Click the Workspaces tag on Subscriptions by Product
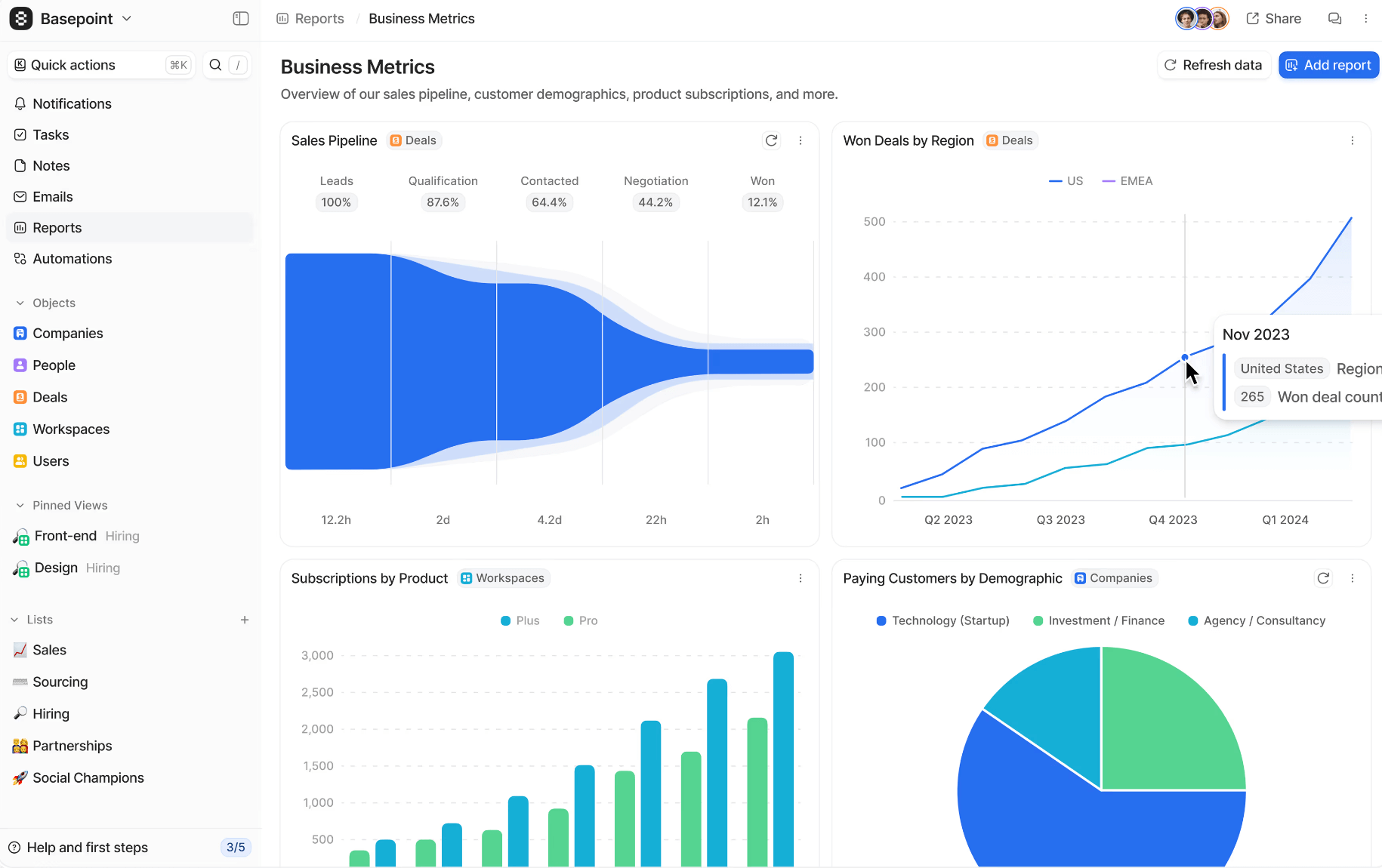The image size is (1382, 868). [x=504, y=578]
